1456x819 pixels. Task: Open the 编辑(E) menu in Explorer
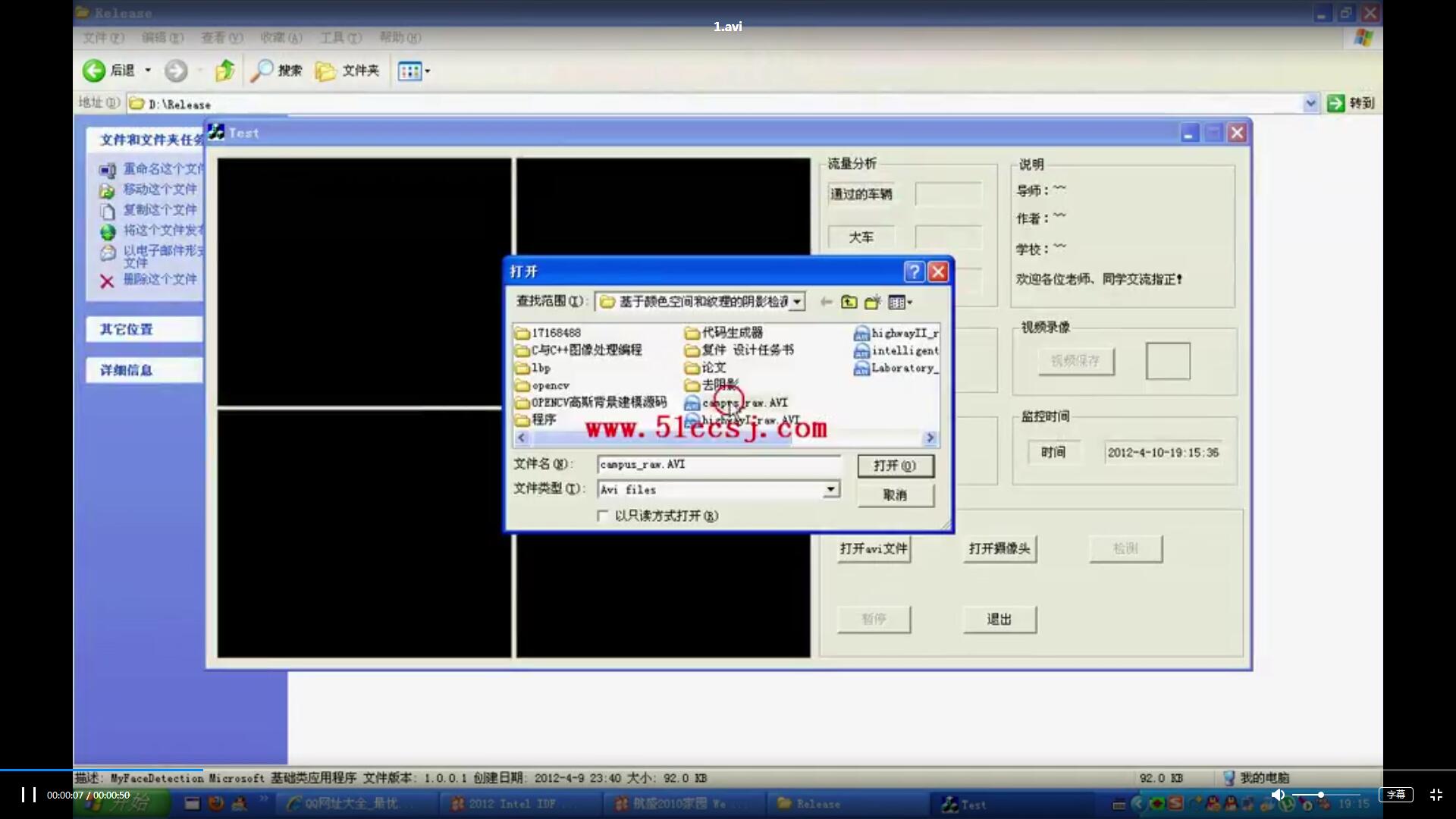point(162,37)
